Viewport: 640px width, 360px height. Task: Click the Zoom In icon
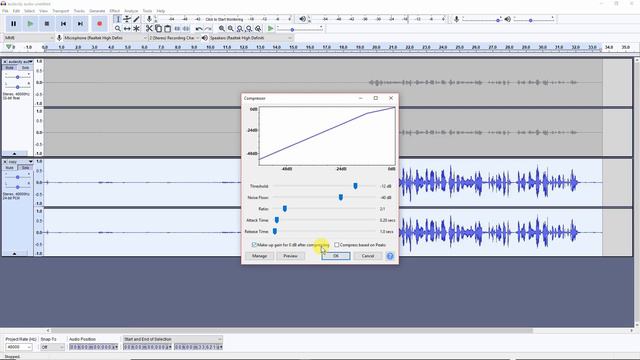click(x=222, y=29)
